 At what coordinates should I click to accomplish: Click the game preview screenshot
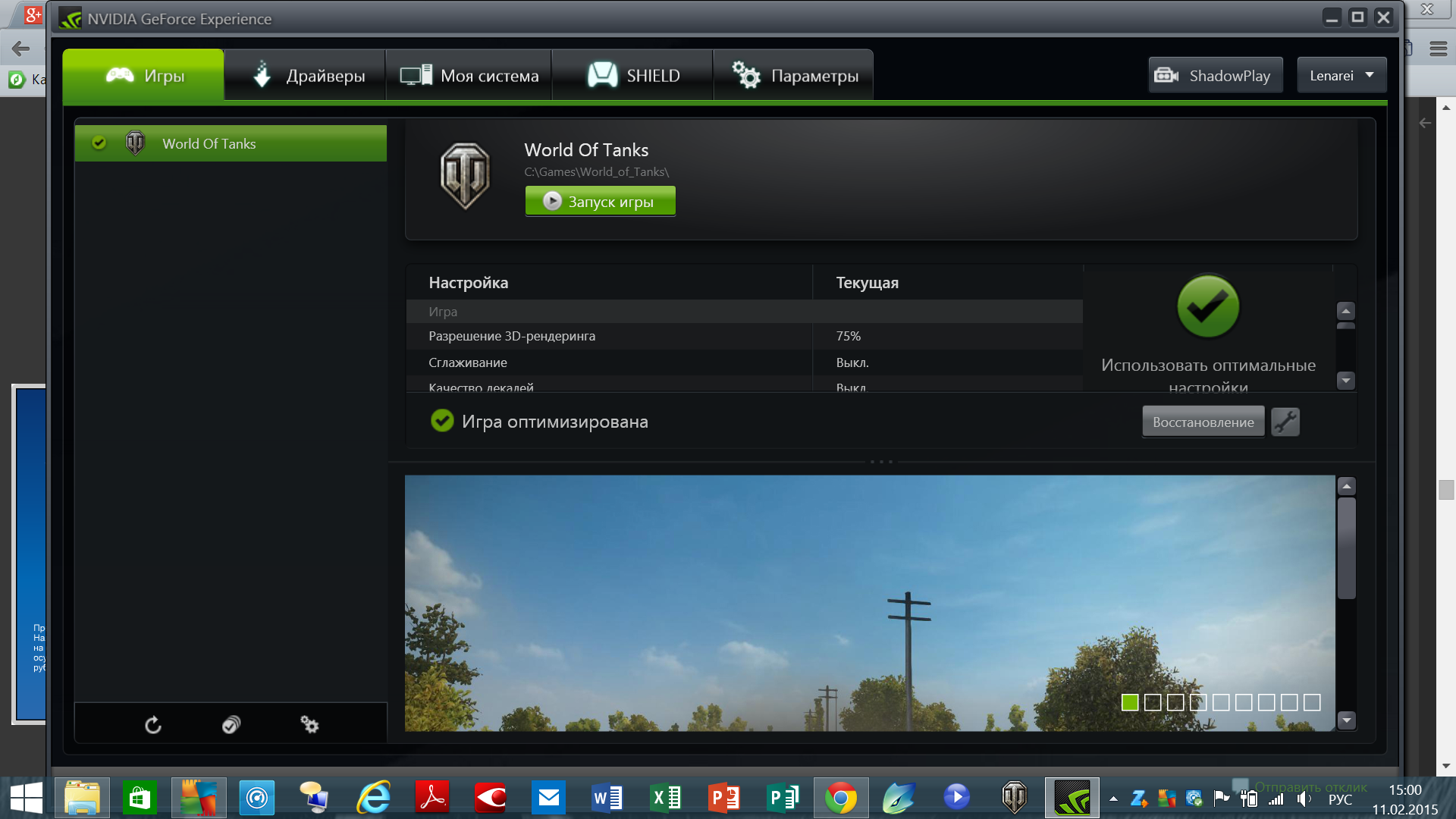(x=870, y=603)
